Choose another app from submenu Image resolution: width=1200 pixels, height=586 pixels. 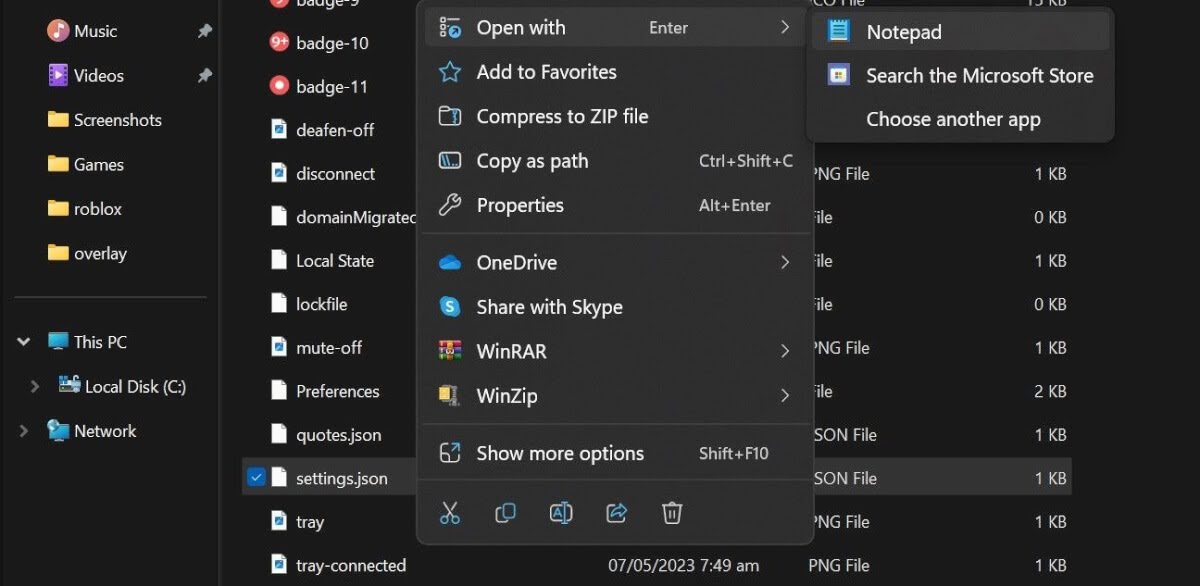tap(960, 119)
